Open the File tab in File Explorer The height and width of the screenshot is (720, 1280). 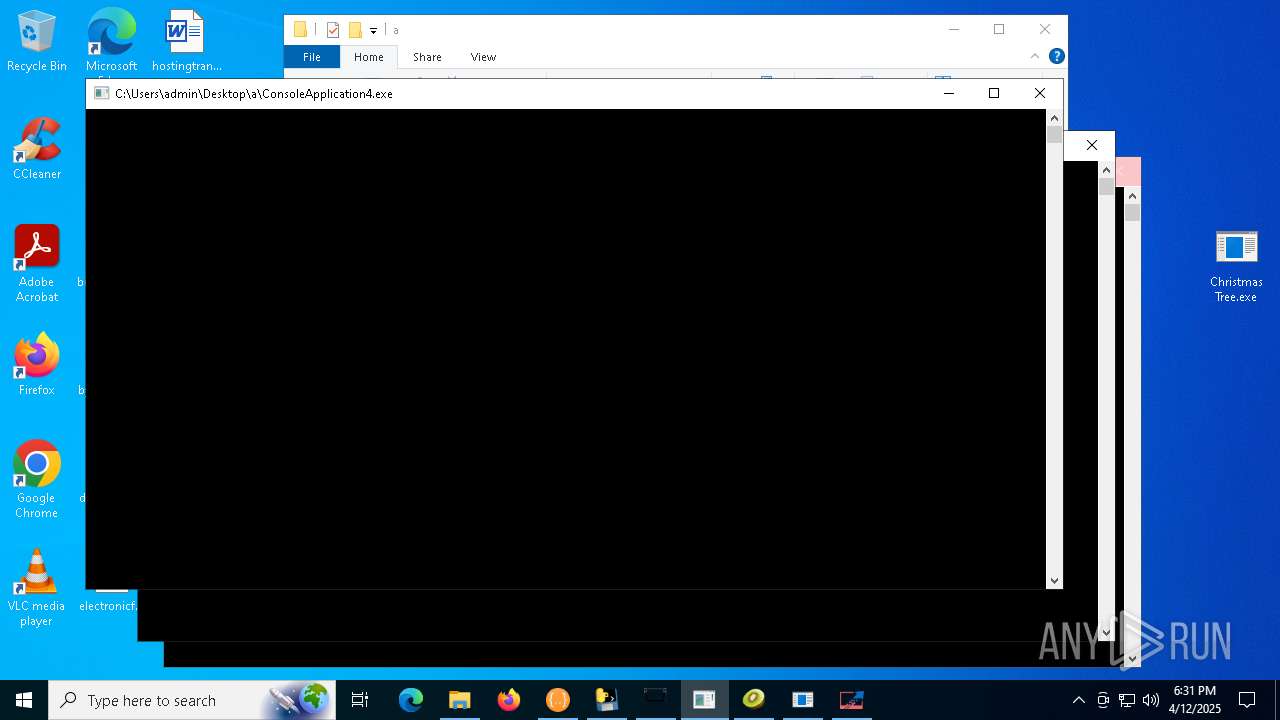[x=312, y=57]
